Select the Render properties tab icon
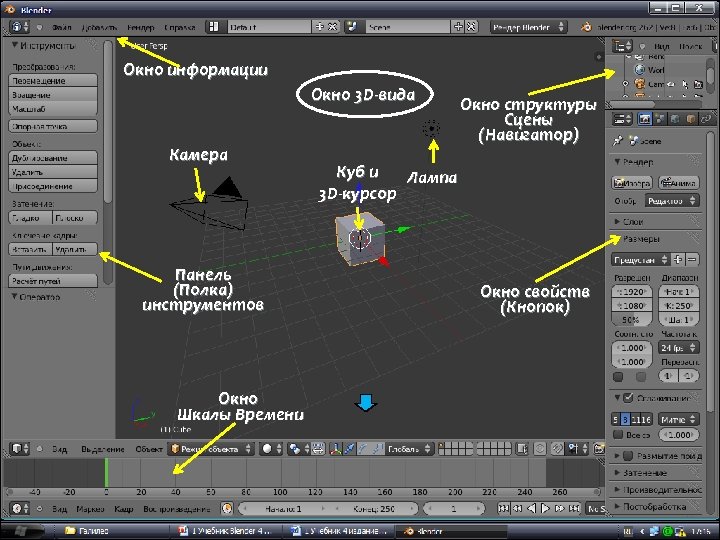Viewport: 720px width, 540px height. 645,119
